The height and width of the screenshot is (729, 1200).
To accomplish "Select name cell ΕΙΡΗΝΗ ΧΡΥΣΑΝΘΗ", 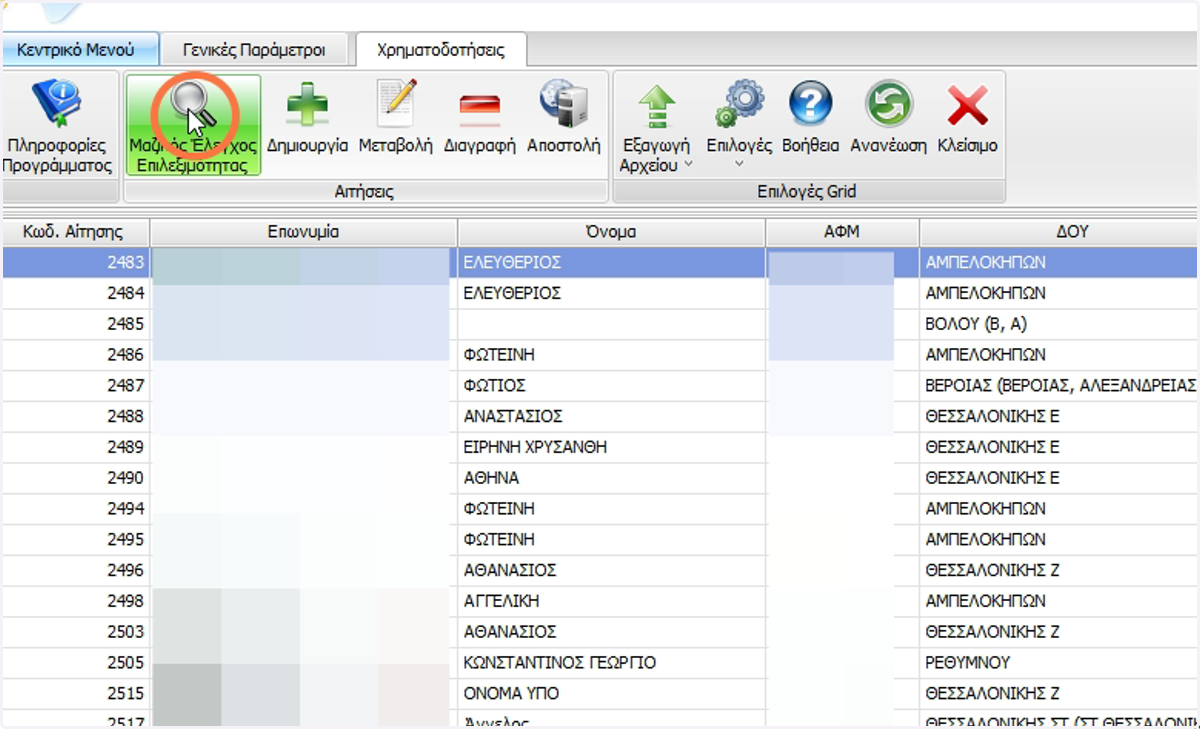I will tap(612, 448).
